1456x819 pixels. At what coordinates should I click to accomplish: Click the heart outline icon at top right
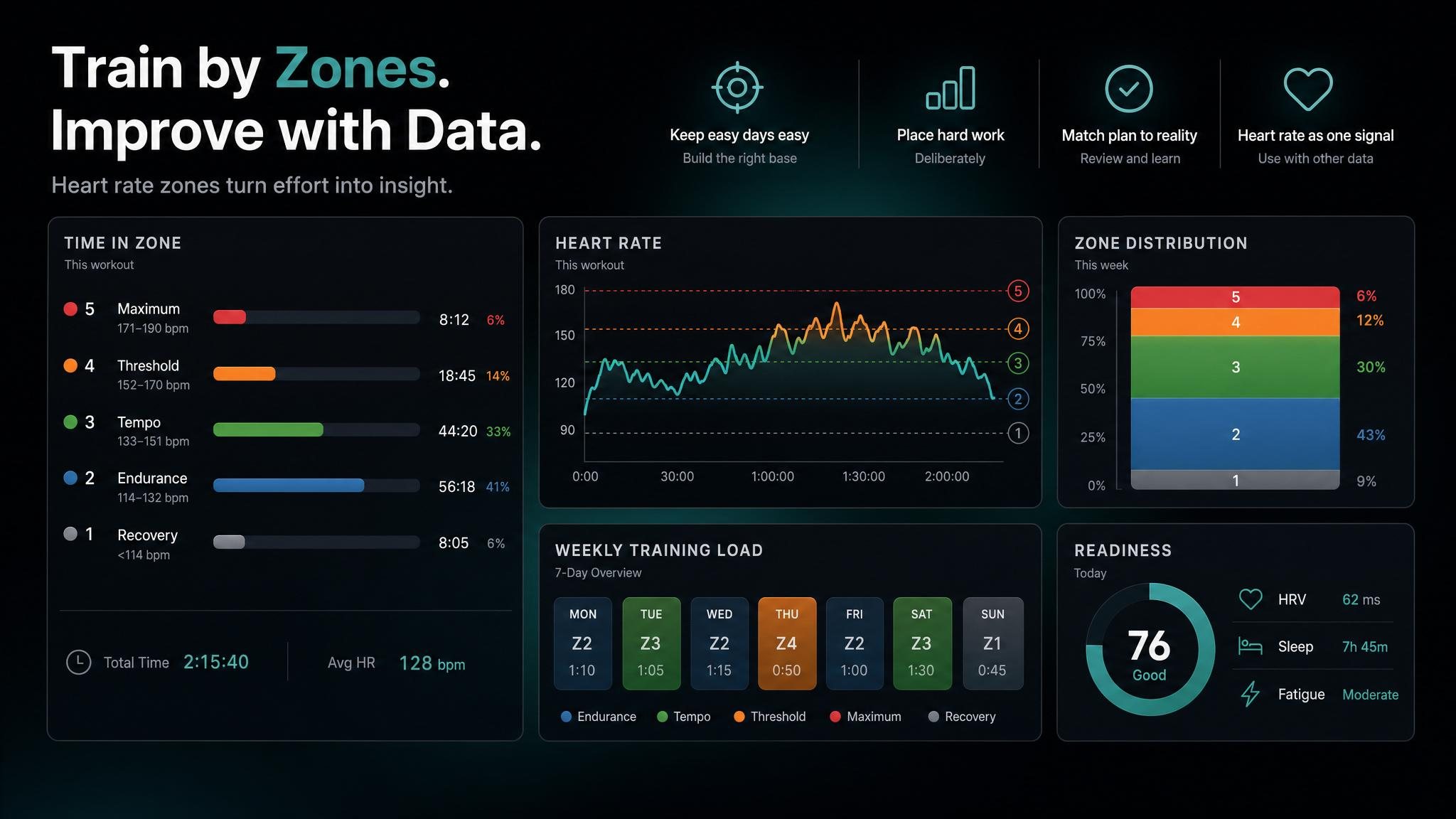(1308, 89)
